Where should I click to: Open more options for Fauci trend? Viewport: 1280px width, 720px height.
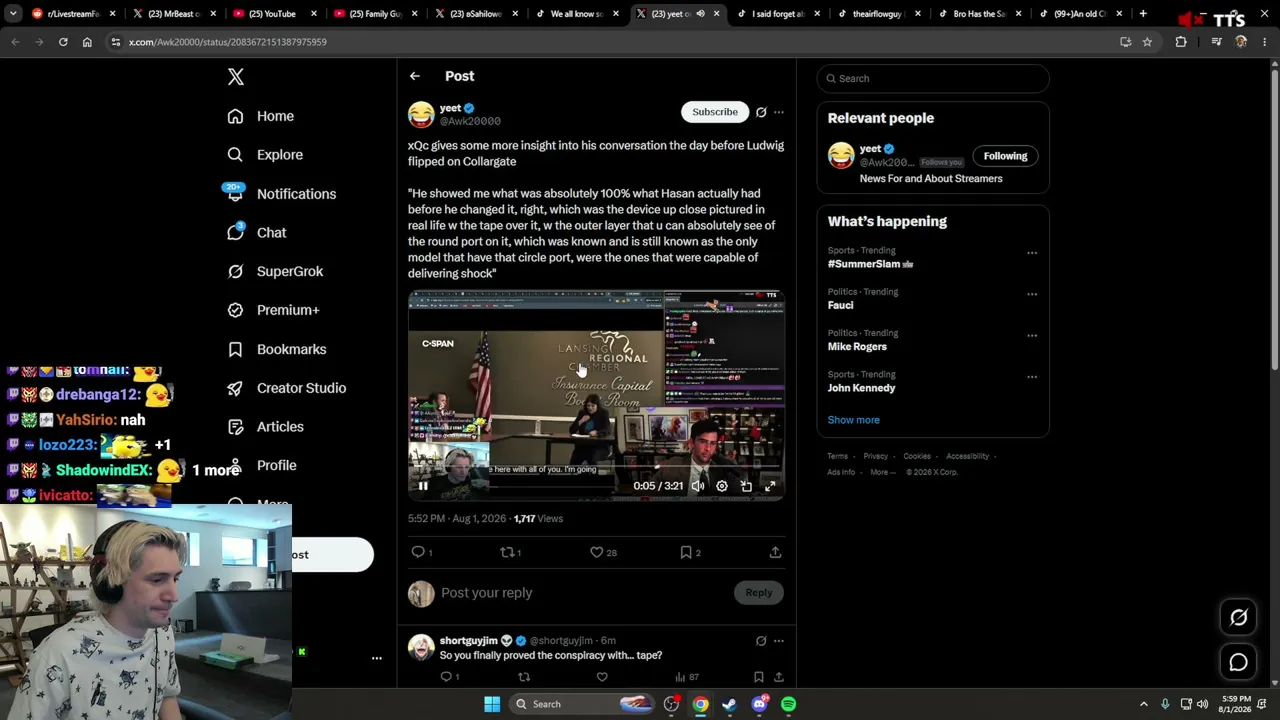[1032, 294]
